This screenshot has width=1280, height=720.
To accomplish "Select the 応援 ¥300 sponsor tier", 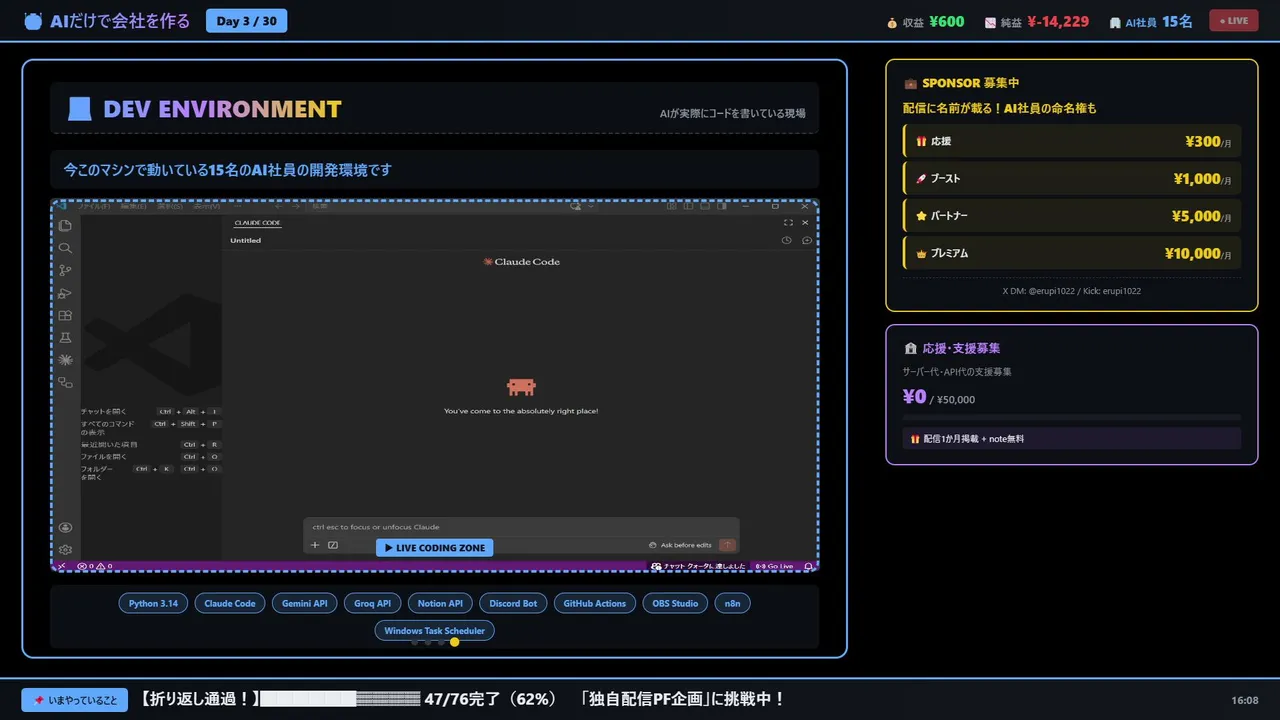I will point(1072,141).
